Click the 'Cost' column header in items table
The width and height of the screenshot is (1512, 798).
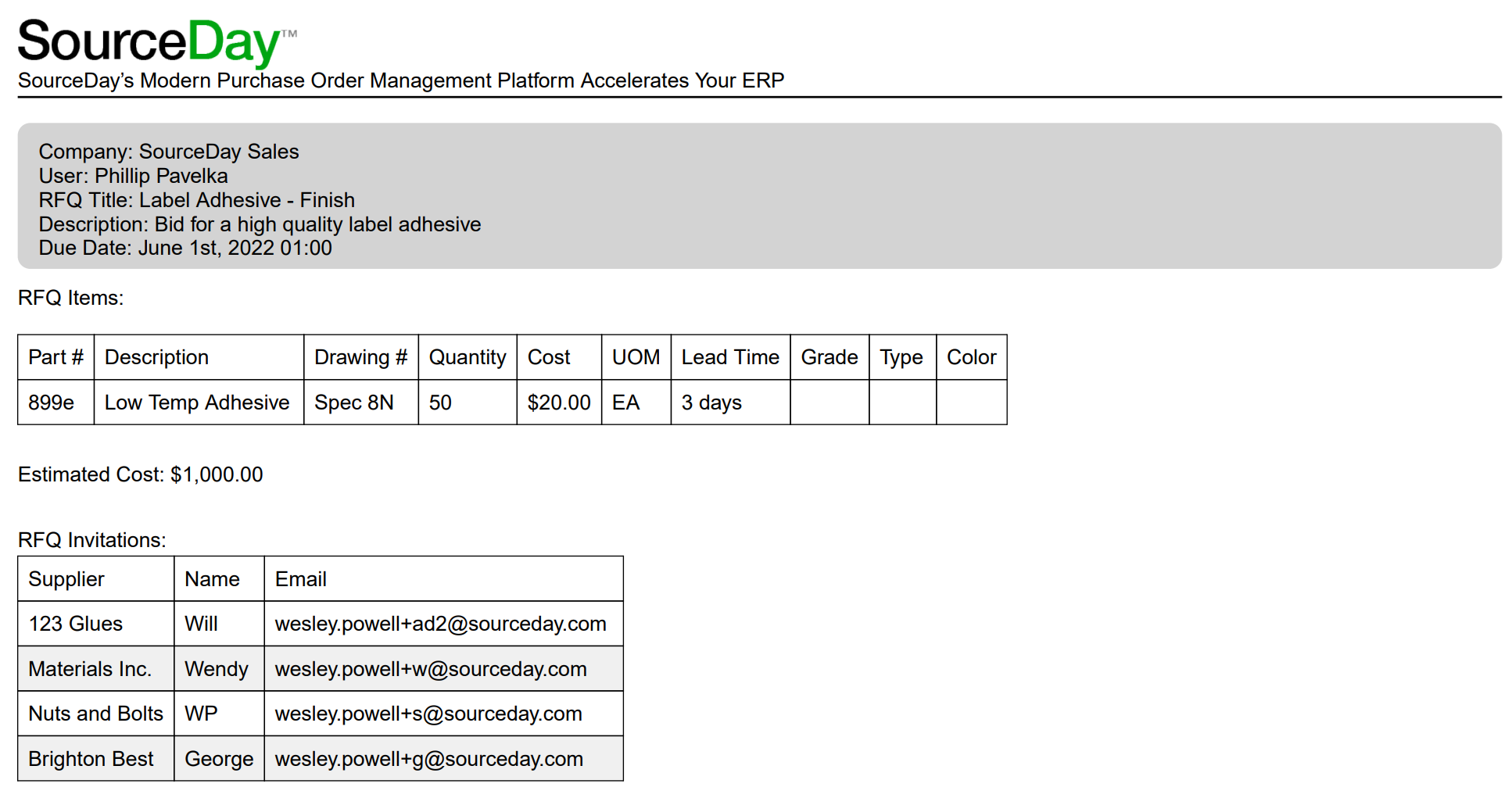click(x=559, y=357)
